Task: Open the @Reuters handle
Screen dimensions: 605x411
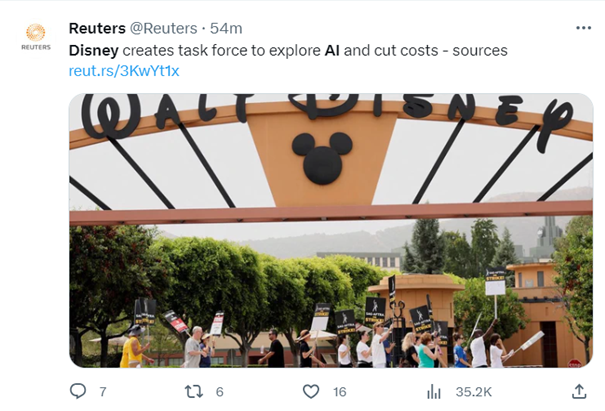Action: [x=163, y=28]
